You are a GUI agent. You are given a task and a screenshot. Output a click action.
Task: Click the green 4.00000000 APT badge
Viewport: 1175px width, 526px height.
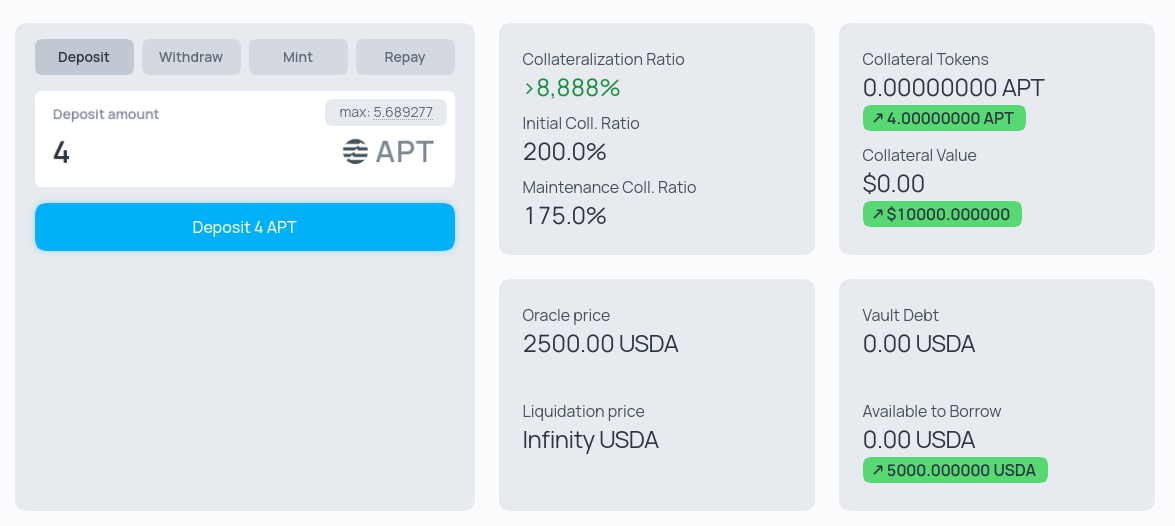[944, 118]
